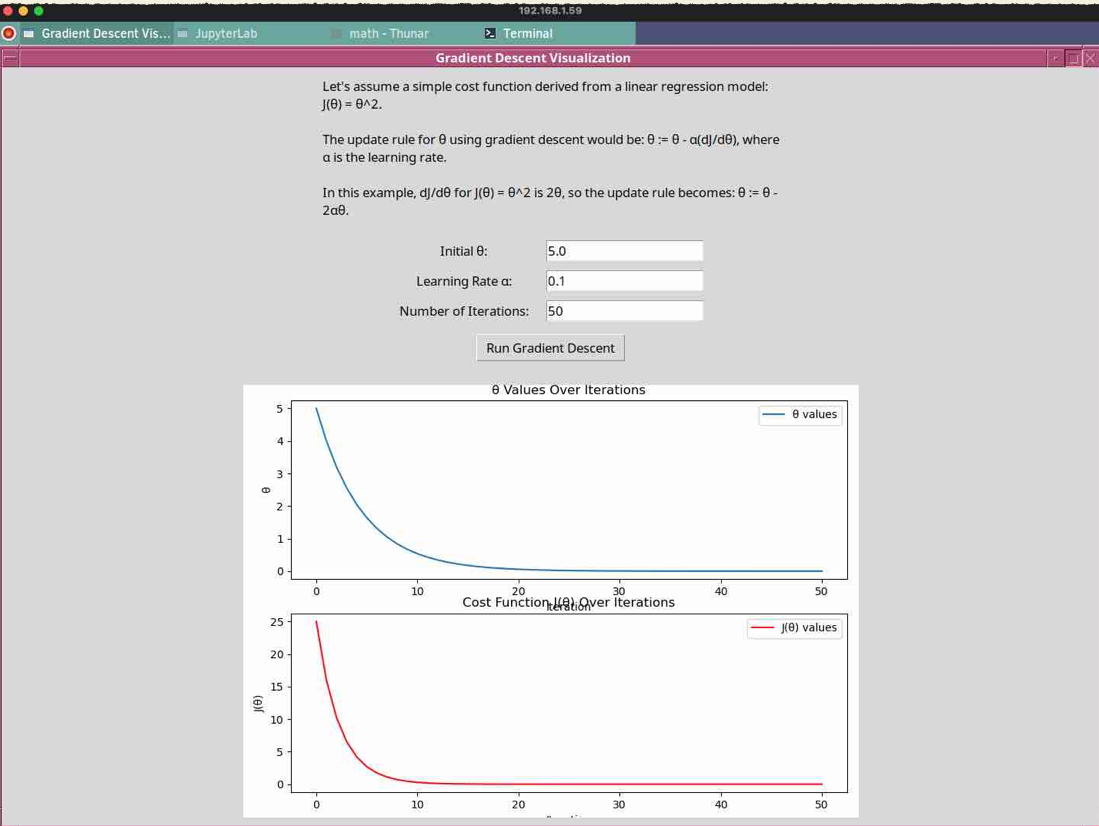Minimize the Gradient Descent Visualization window

[x=1056, y=59]
